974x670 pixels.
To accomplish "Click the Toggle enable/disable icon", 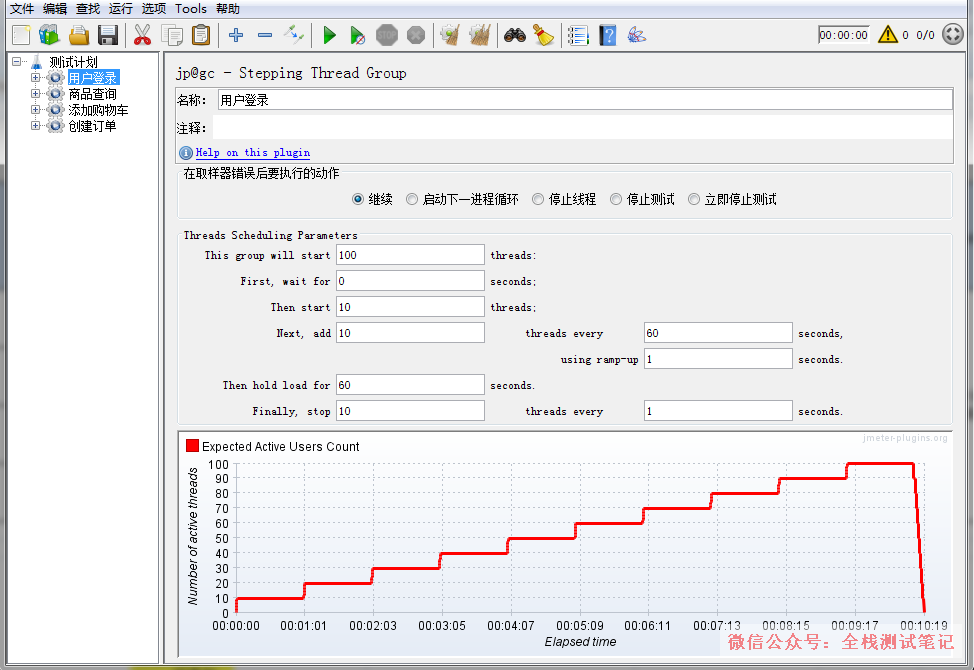I will tap(294, 35).
